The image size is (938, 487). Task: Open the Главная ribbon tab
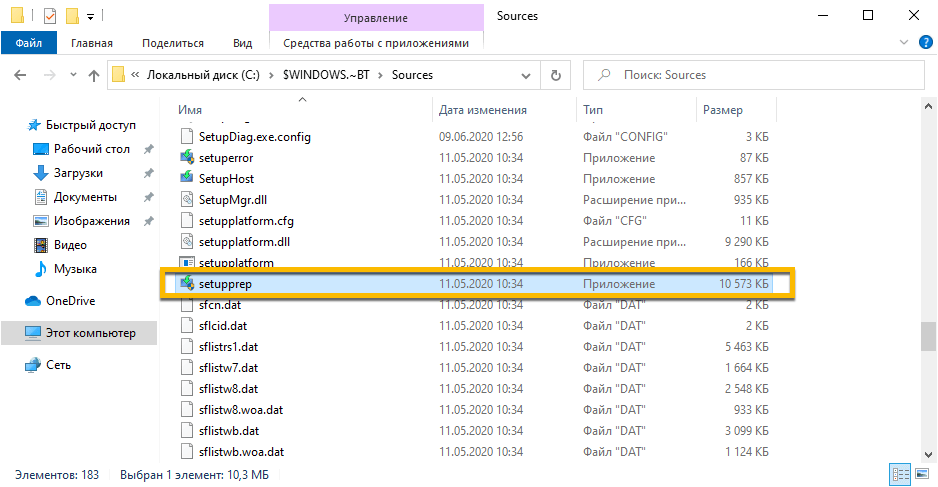point(92,43)
